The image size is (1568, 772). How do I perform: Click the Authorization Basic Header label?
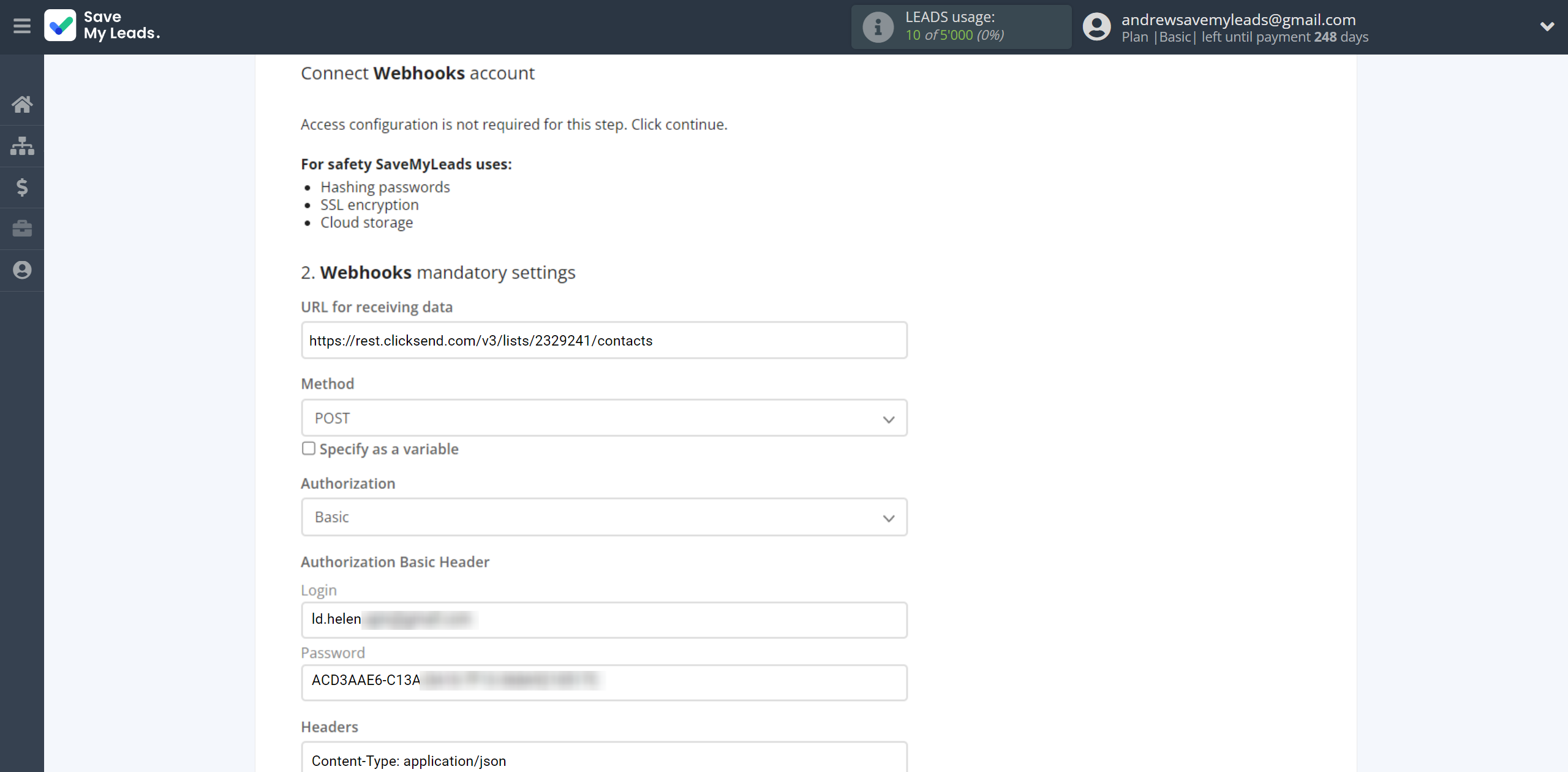(395, 562)
